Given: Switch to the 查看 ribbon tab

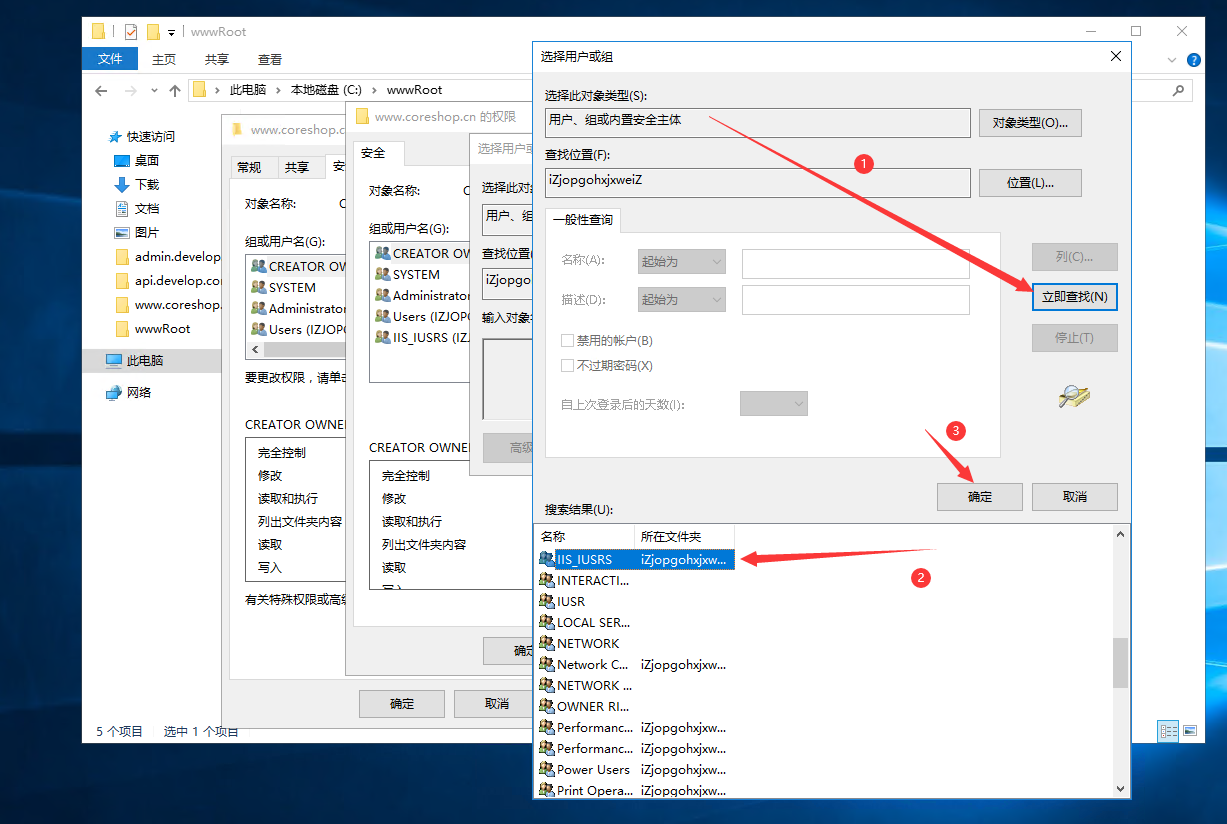Looking at the screenshot, I should coord(269,59).
